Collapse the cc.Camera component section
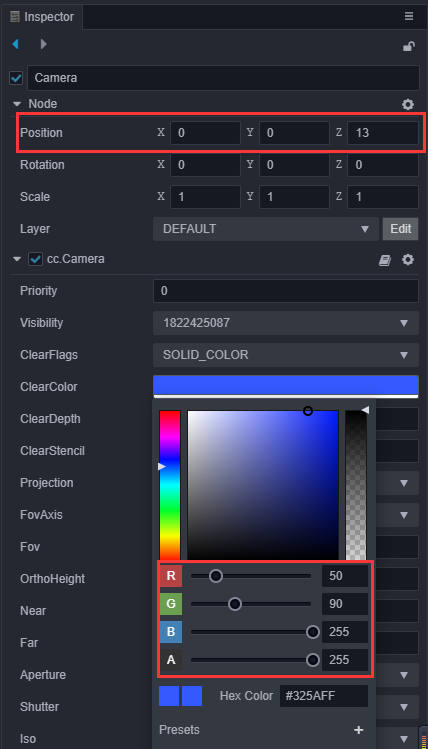The width and height of the screenshot is (428, 749). point(17,259)
